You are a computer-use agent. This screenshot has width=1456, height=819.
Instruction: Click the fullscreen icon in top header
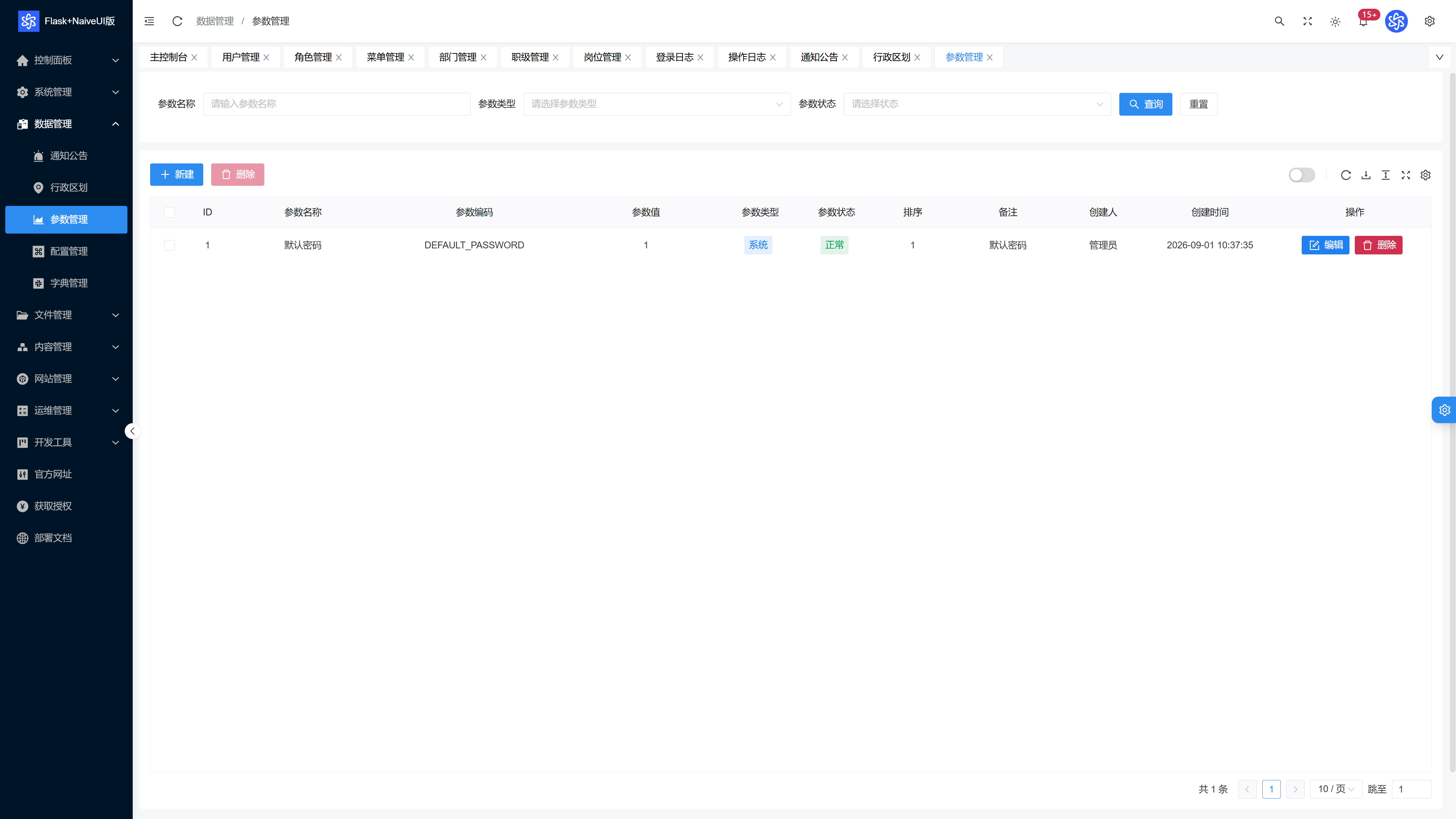(1307, 21)
